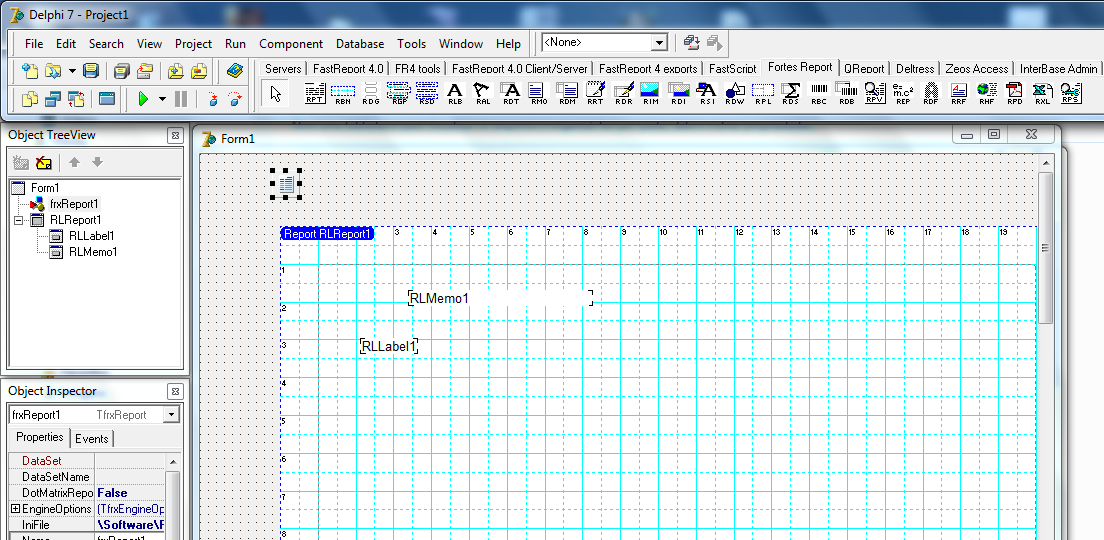Switch to the FastReport 4.0 palette tab
The width and height of the screenshot is (1104, 540).
click(x=349, y=68)
